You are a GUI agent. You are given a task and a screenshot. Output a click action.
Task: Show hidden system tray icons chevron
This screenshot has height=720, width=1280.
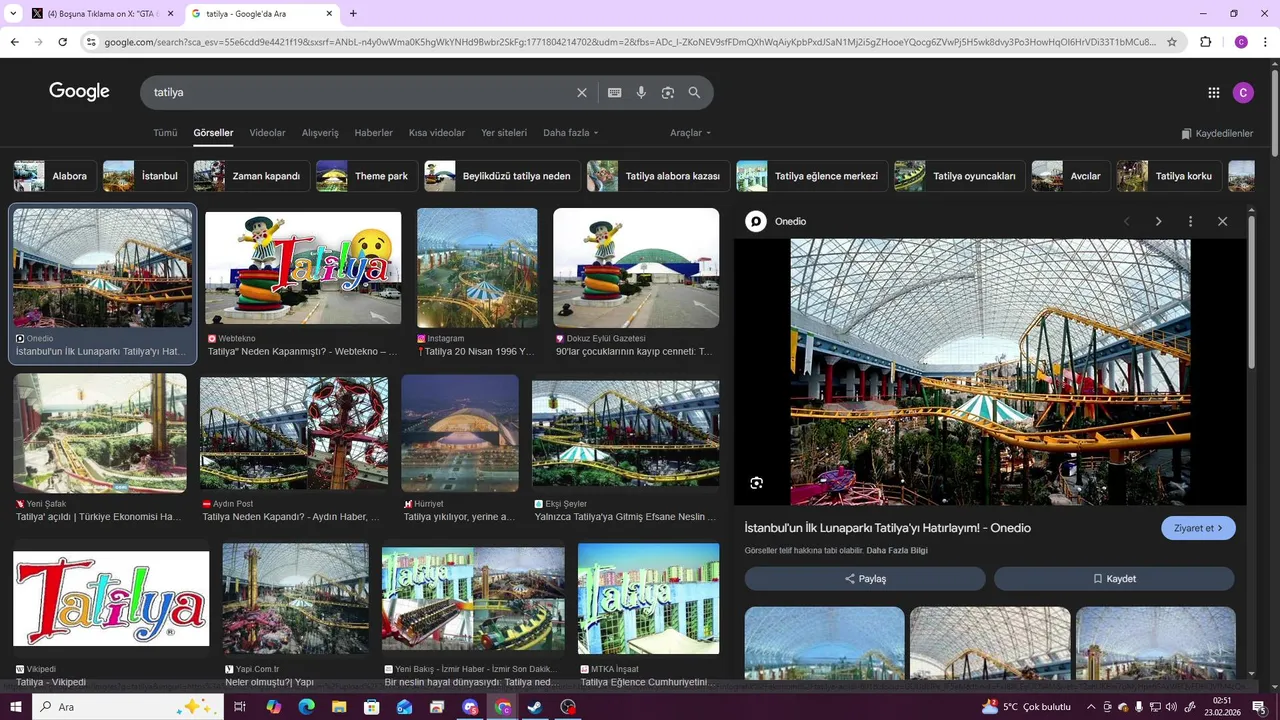[x=1091, y=707]
